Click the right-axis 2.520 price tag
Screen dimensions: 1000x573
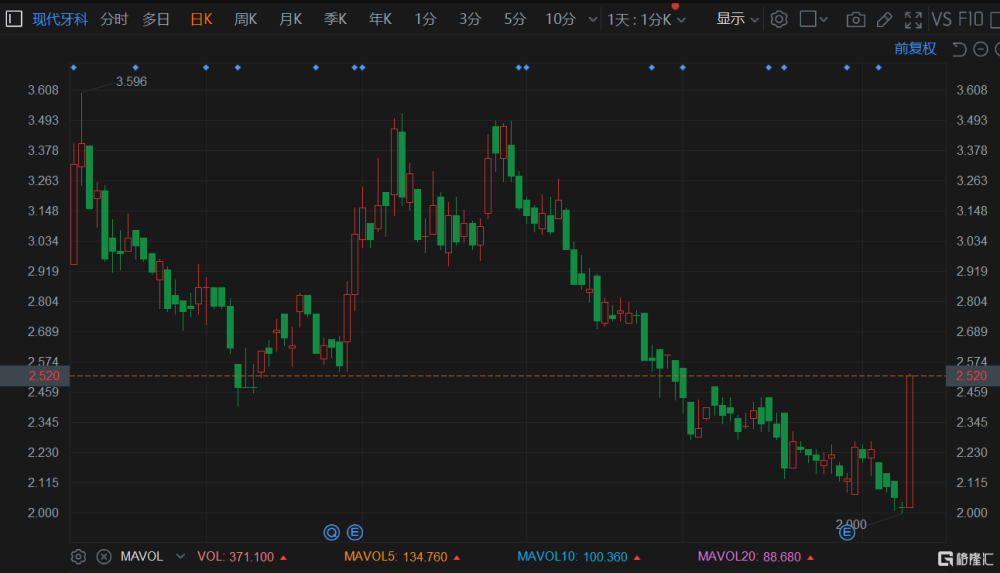pos(973,376)
